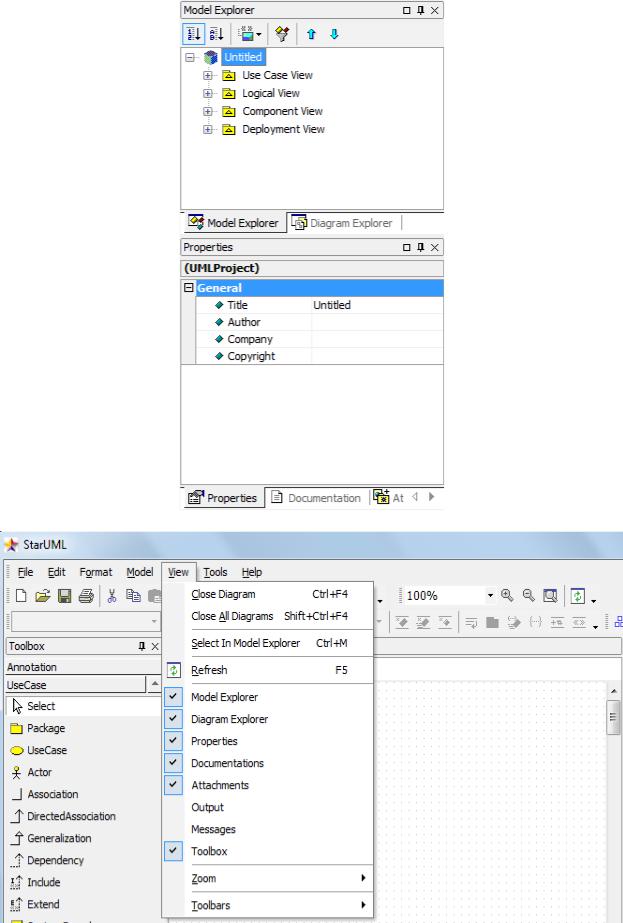Choose Close Diagram in View menu
The image size is (623, 923).
pyautogui.click(x=268, y=595)
